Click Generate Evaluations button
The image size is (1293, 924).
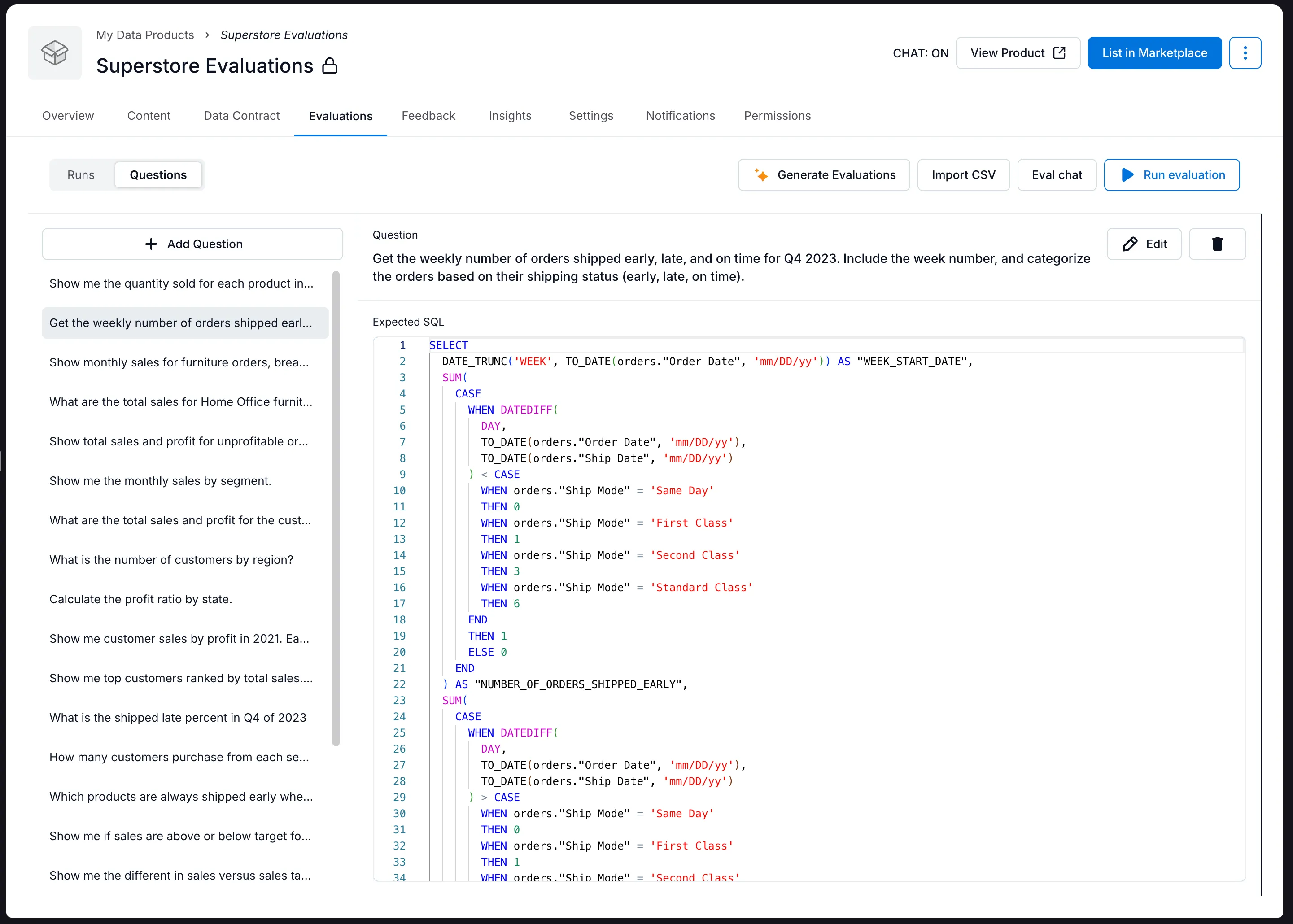click(x=824, y=174)
